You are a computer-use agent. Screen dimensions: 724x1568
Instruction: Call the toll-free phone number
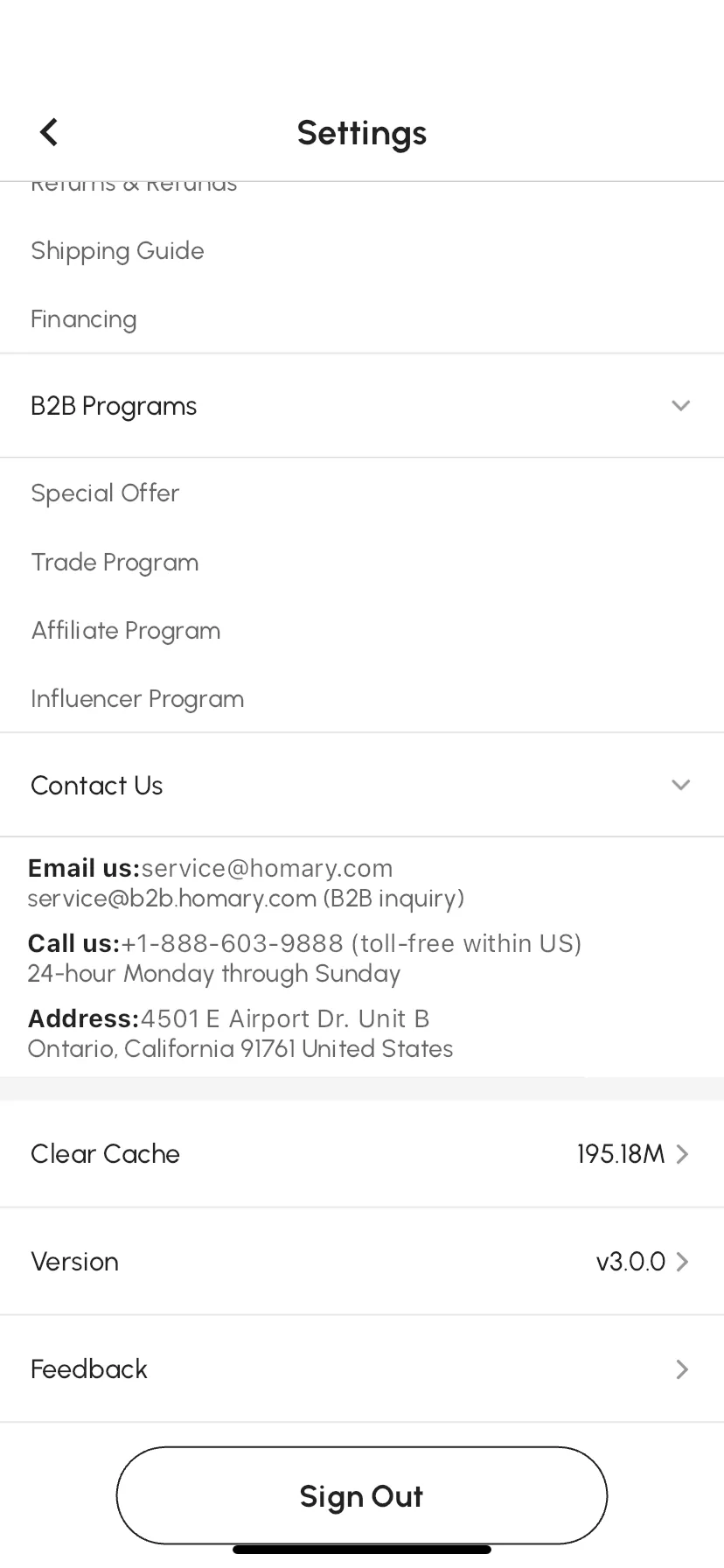(x=232, y=943)
